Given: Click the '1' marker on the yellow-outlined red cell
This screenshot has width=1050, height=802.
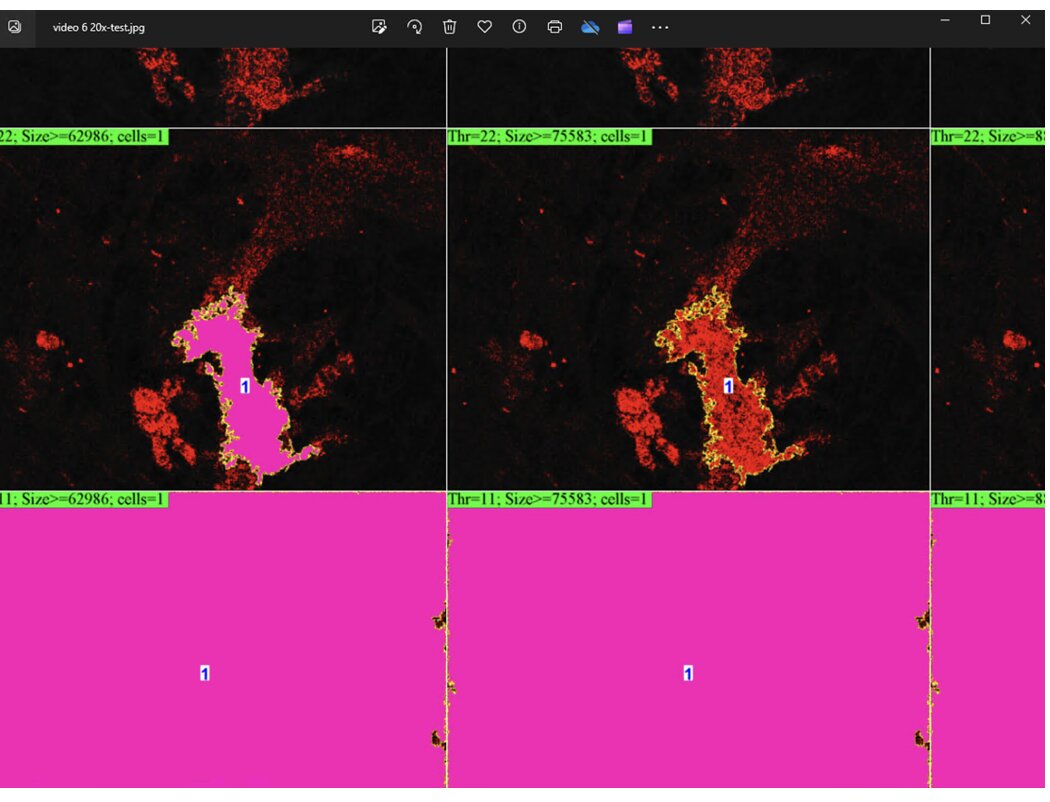Looking at the screenshot, I should tap(728, 386).
